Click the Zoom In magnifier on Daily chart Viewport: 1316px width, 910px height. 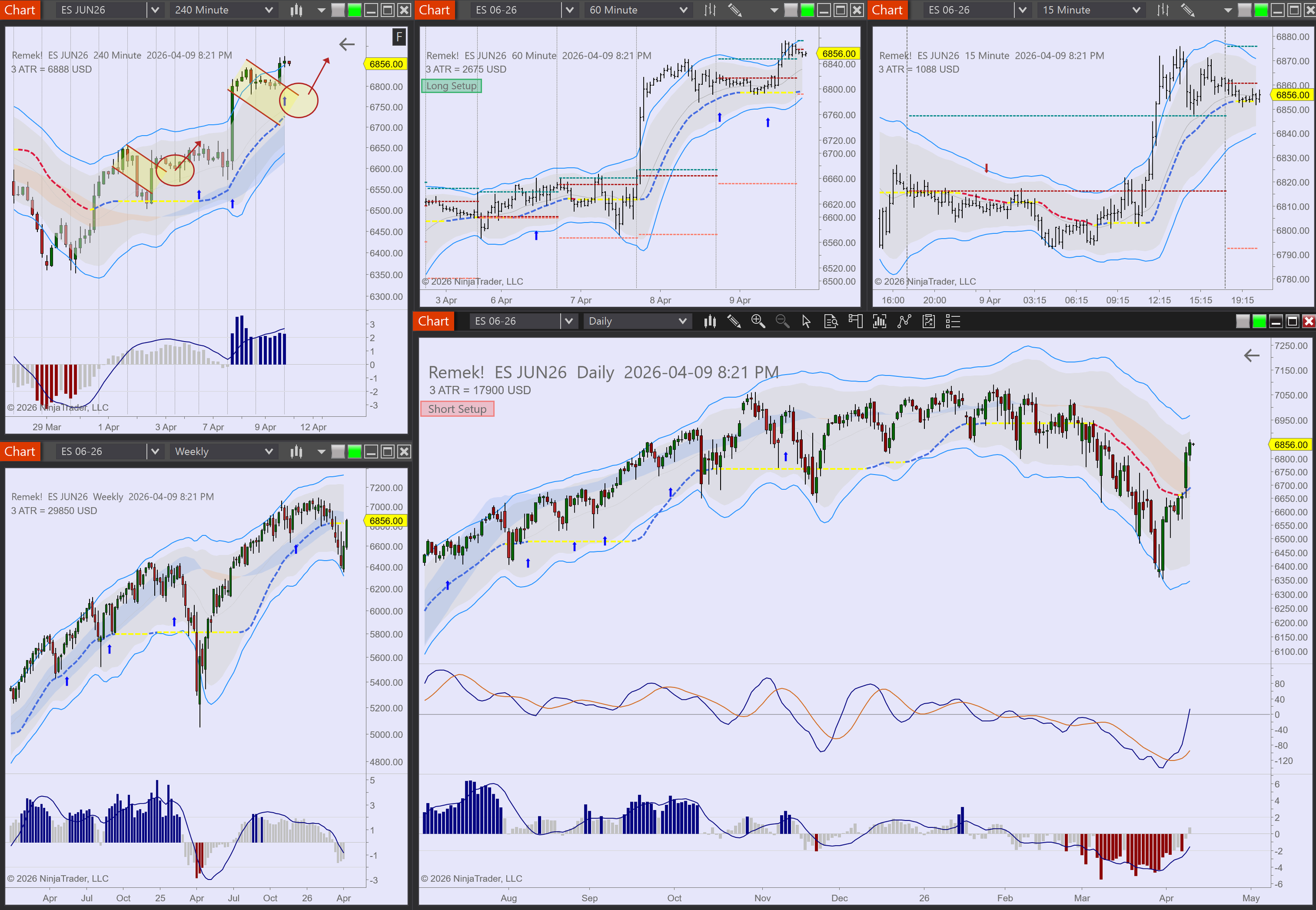click(x=758, y=322)
